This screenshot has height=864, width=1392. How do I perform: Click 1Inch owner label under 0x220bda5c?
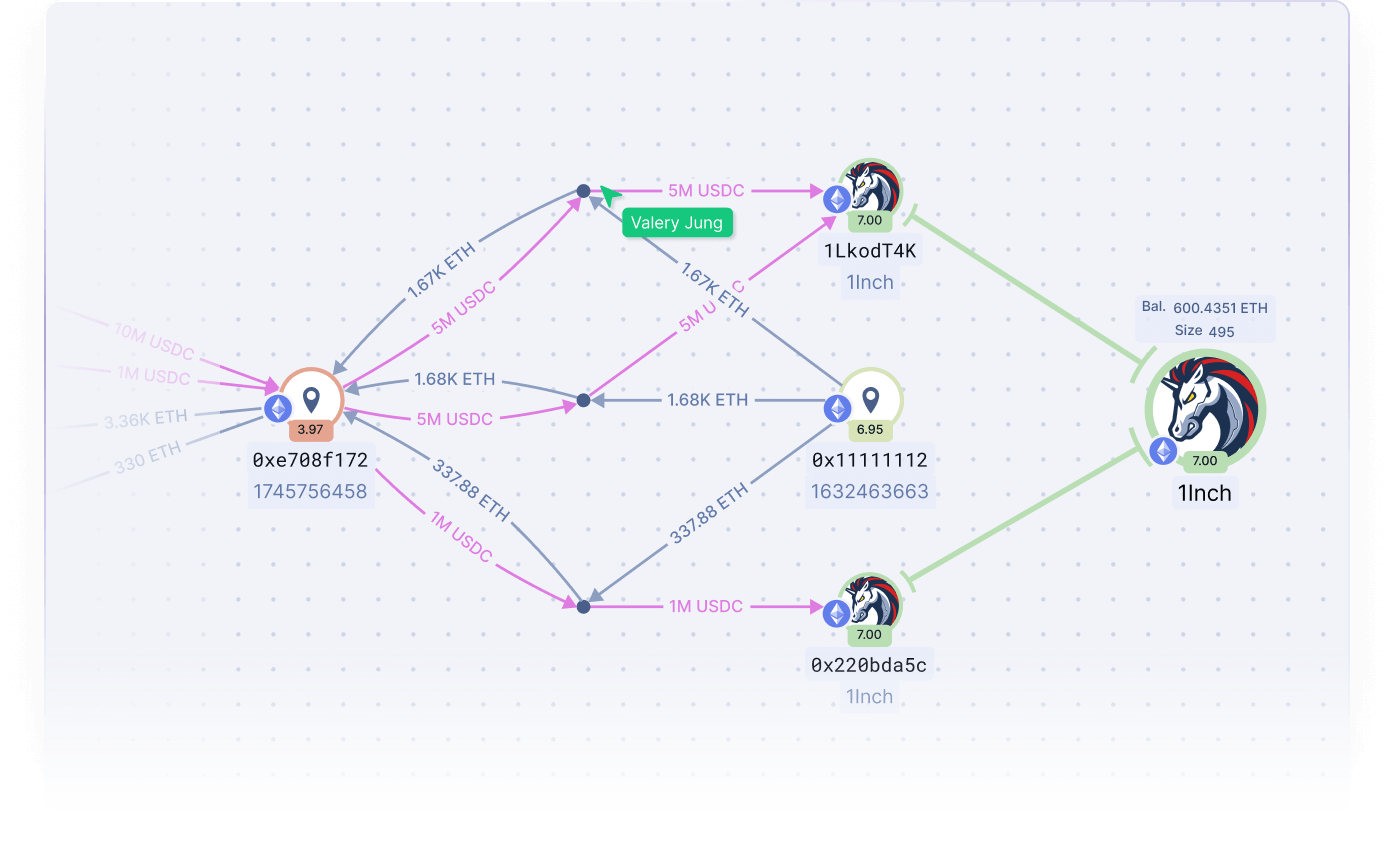pyautogui.click(x=869, y=697)
